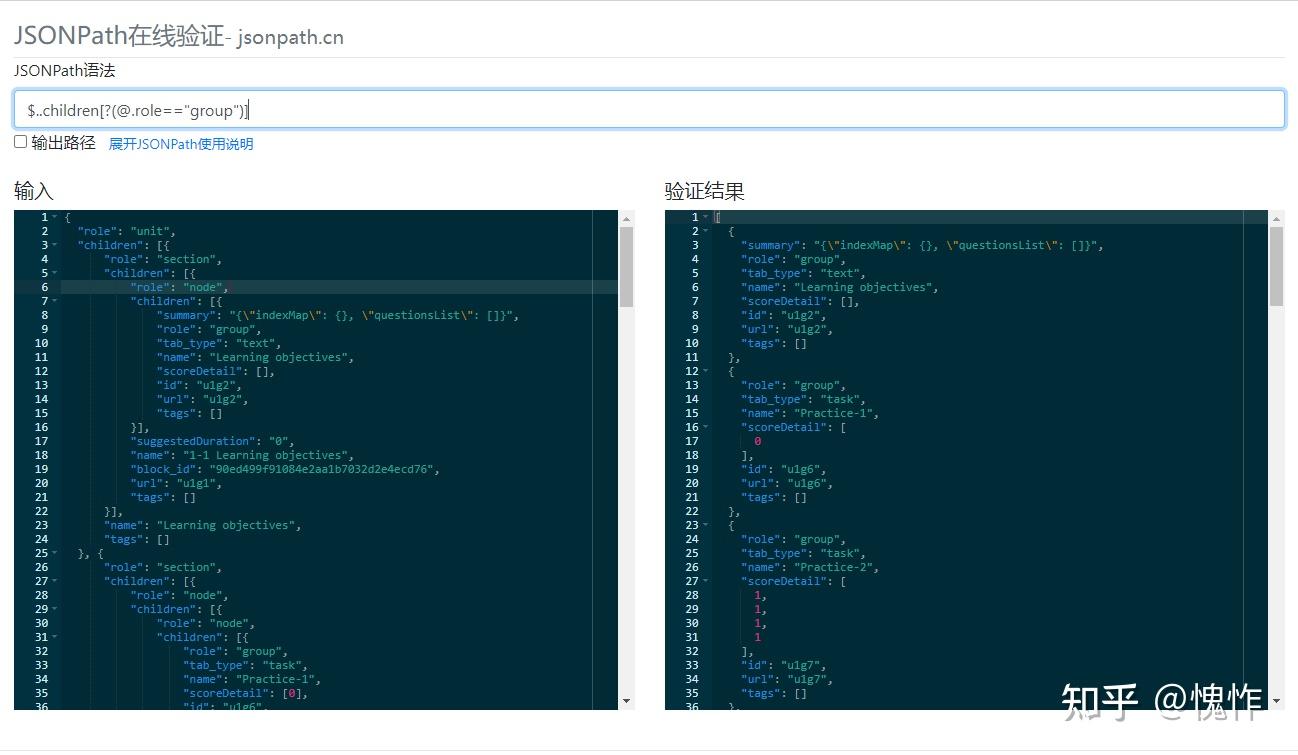Collapse the fold arrow on input line 5
Viewport: 1298px width, 755px height.
53,273
